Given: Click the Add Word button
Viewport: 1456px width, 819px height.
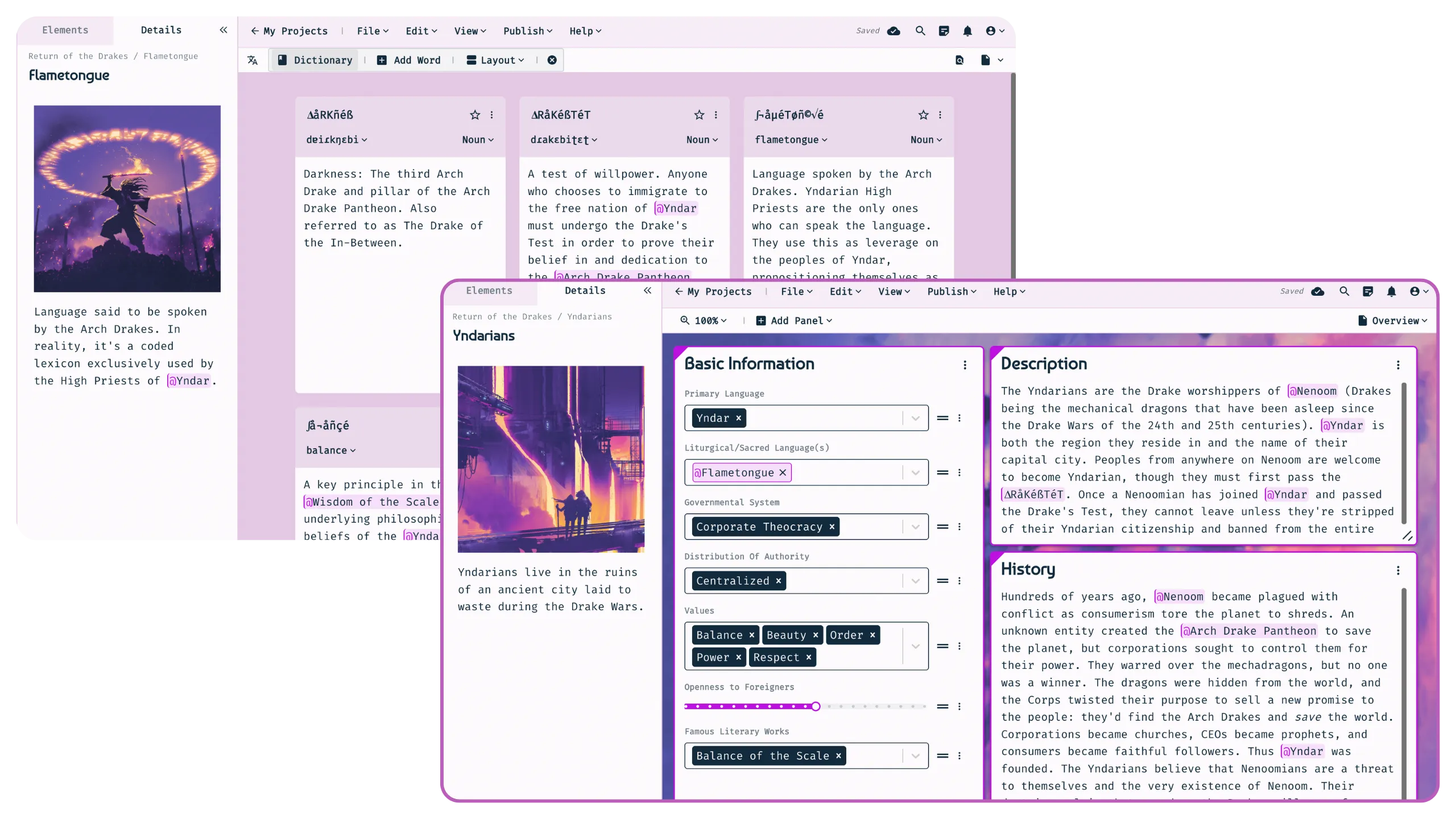Looking at the screenshot, I should pos(409,60).
